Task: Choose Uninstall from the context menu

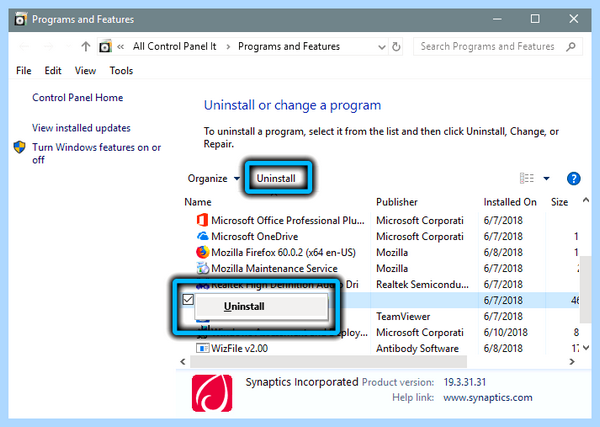Action: 261,306
